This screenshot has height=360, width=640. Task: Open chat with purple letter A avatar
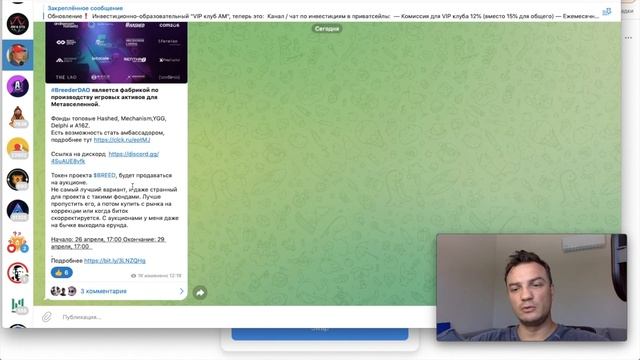click(x=18, y=86)
